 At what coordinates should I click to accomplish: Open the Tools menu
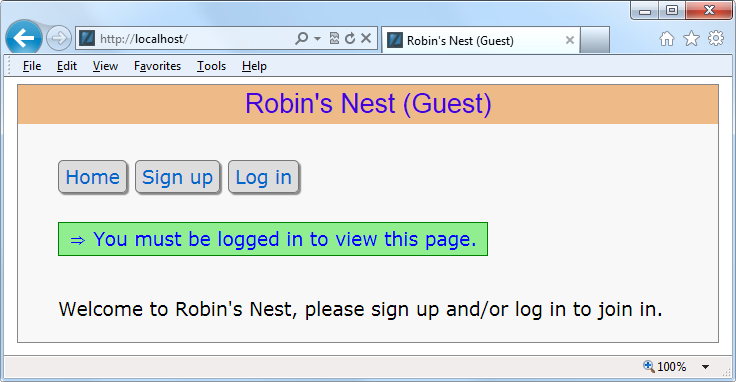pyautogui.click(x=211, y=66)
